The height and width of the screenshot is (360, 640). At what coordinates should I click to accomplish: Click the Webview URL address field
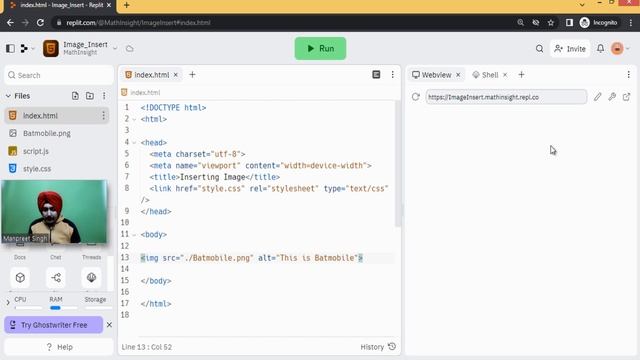tap(506, 97)
